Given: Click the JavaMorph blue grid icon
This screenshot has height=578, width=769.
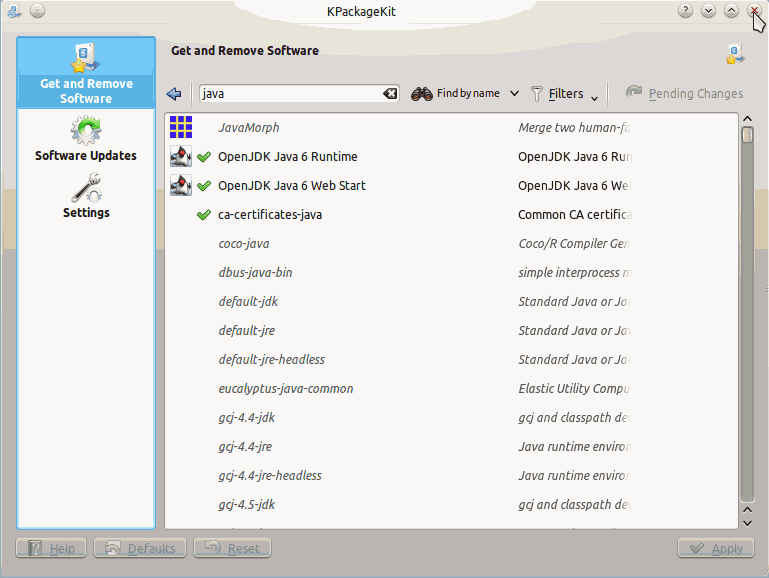Looking at the screenshot, I should pyautogui.click(x=181, y=127).
